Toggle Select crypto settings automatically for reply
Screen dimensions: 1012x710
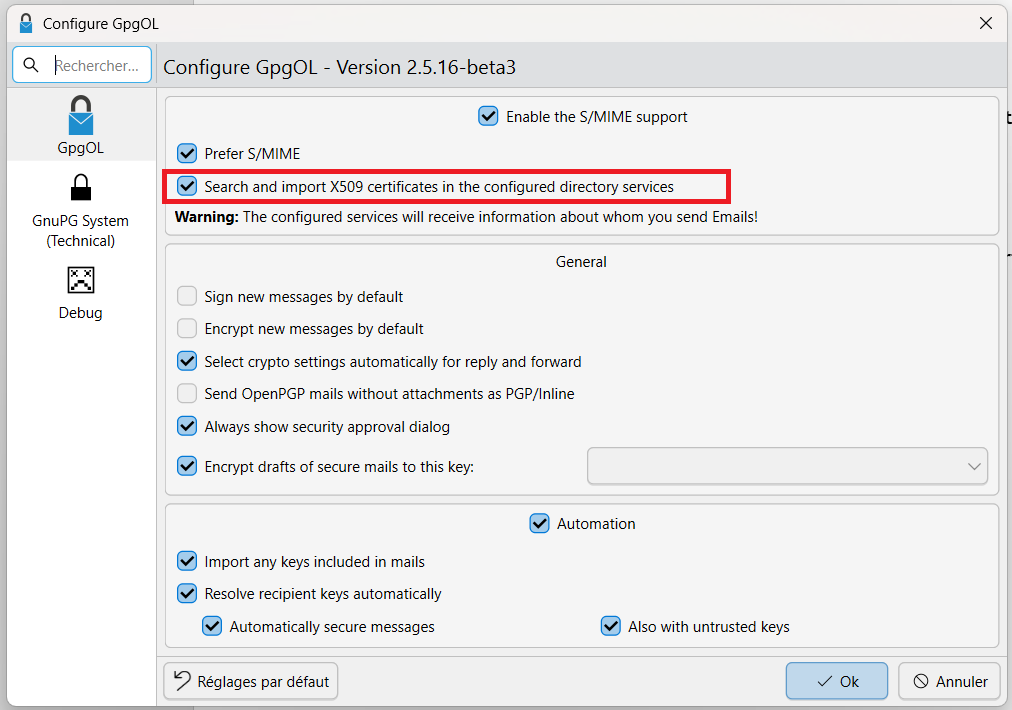(x=187, y=361)
